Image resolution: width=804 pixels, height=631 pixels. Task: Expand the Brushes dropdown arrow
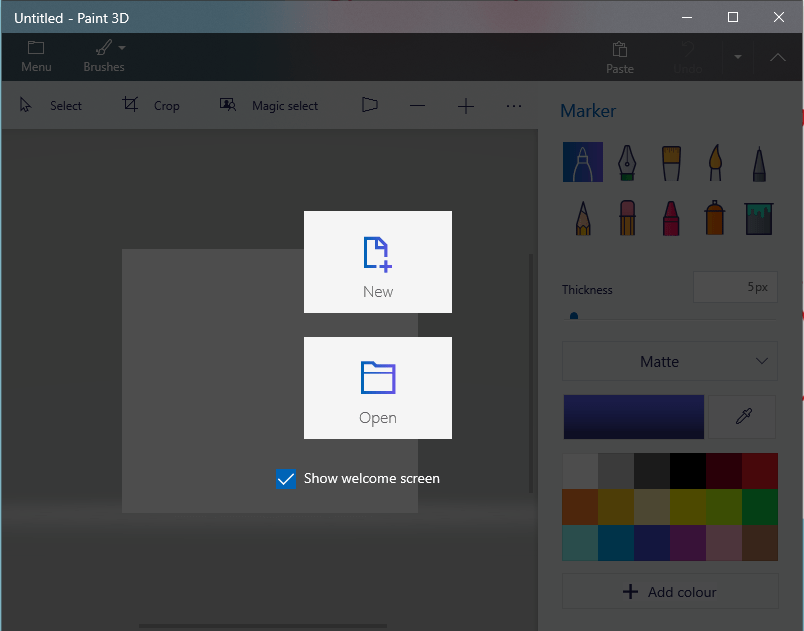pos(122,47)
